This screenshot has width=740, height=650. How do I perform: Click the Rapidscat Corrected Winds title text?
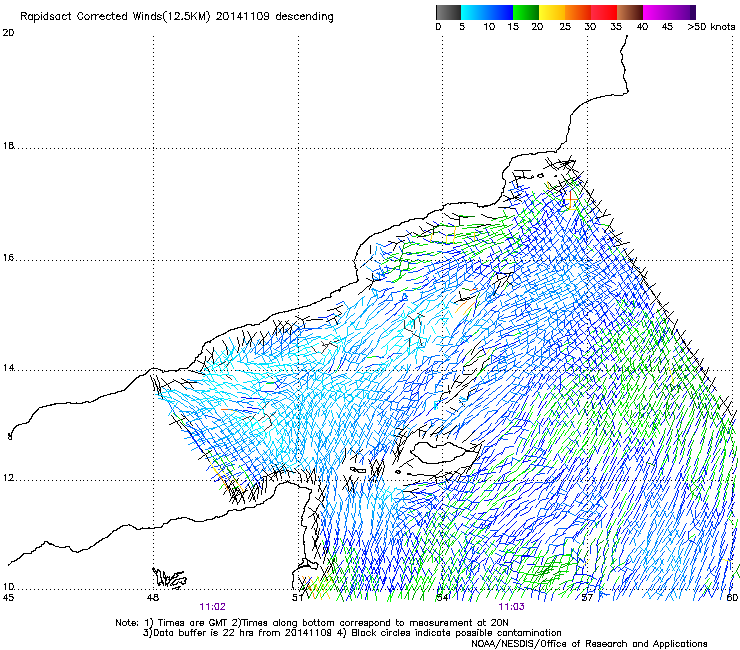coord(177,16)
